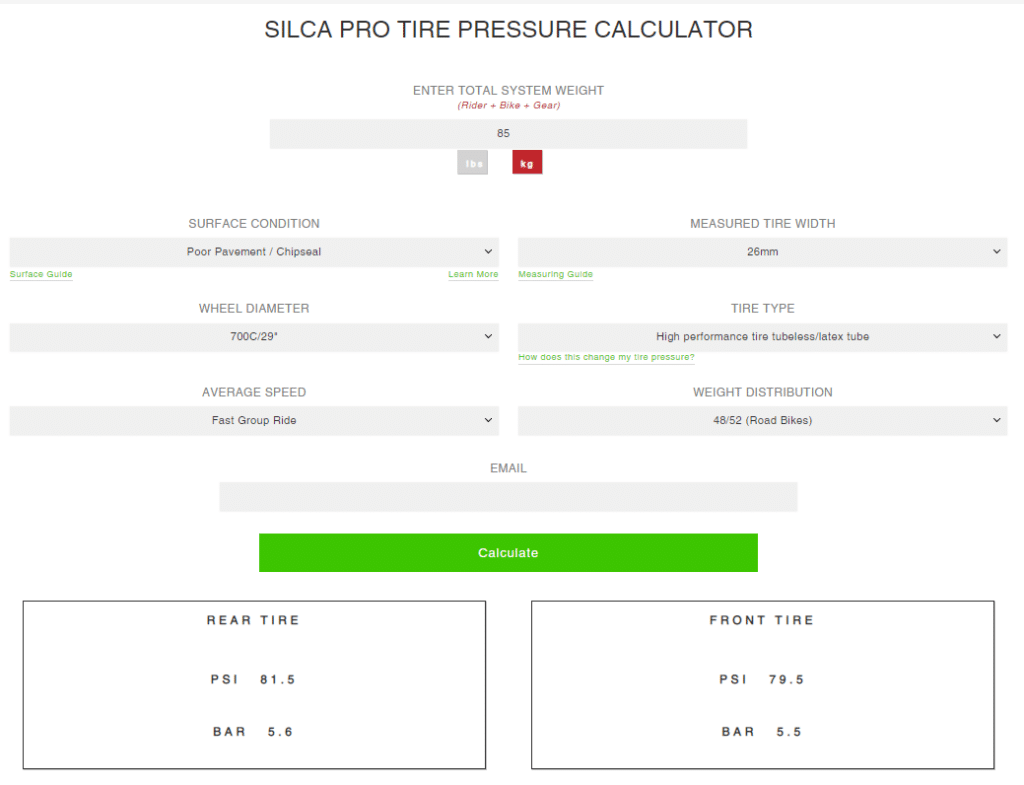Image resolution: width=1024 pixels, height=785 pixels.
Task: Open the Surface Guide link
Action: 41,274
